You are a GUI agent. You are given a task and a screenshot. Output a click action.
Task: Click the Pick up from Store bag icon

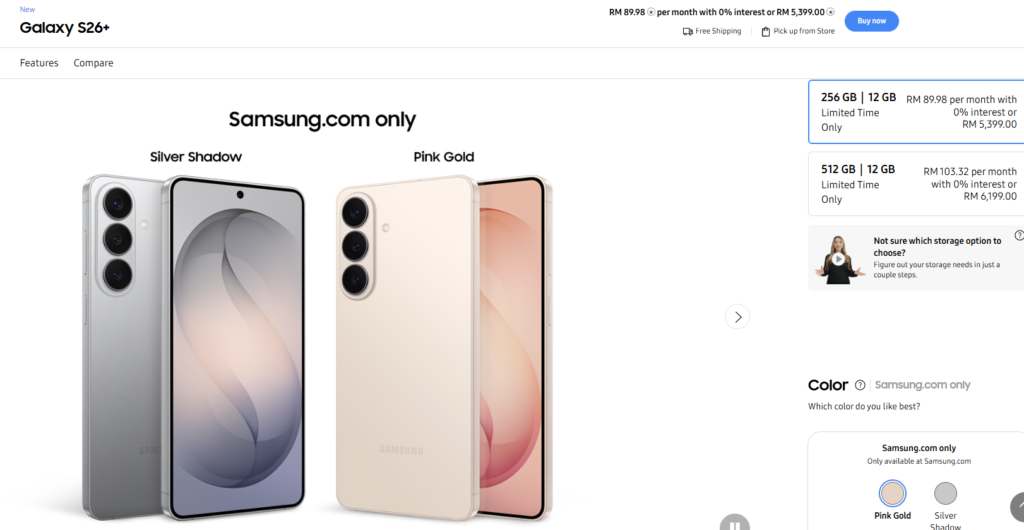pyautogui.click(x=766, y=31)
